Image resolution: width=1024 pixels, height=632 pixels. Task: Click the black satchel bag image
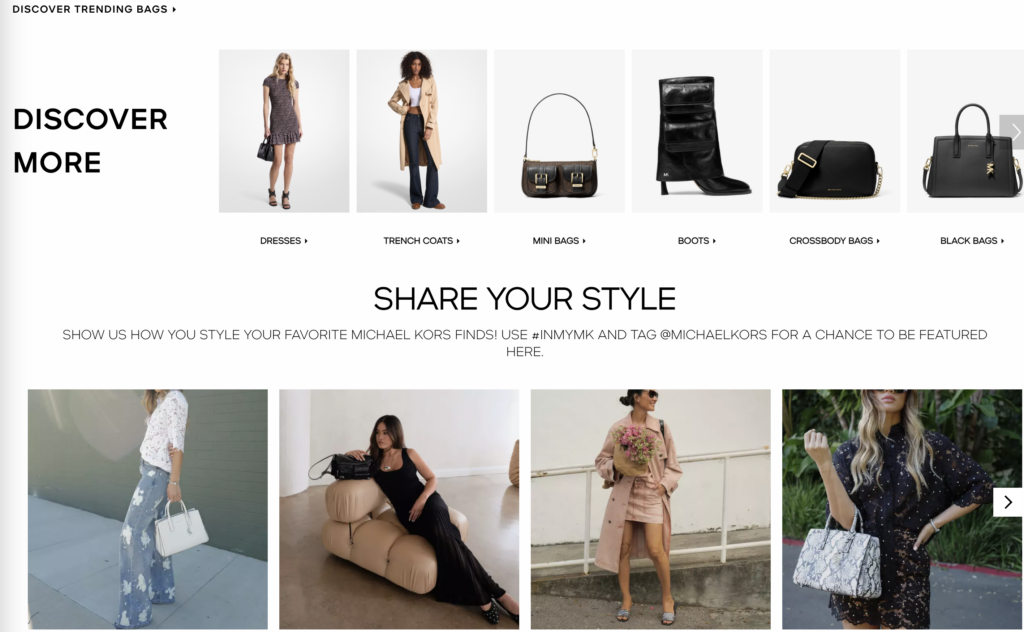pyautogui.click(x=965, y=131)
